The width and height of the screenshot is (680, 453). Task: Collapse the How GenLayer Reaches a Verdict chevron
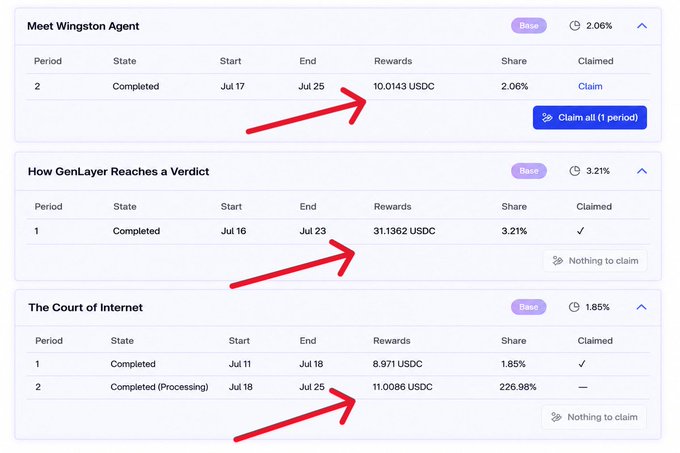coord(642,171)
